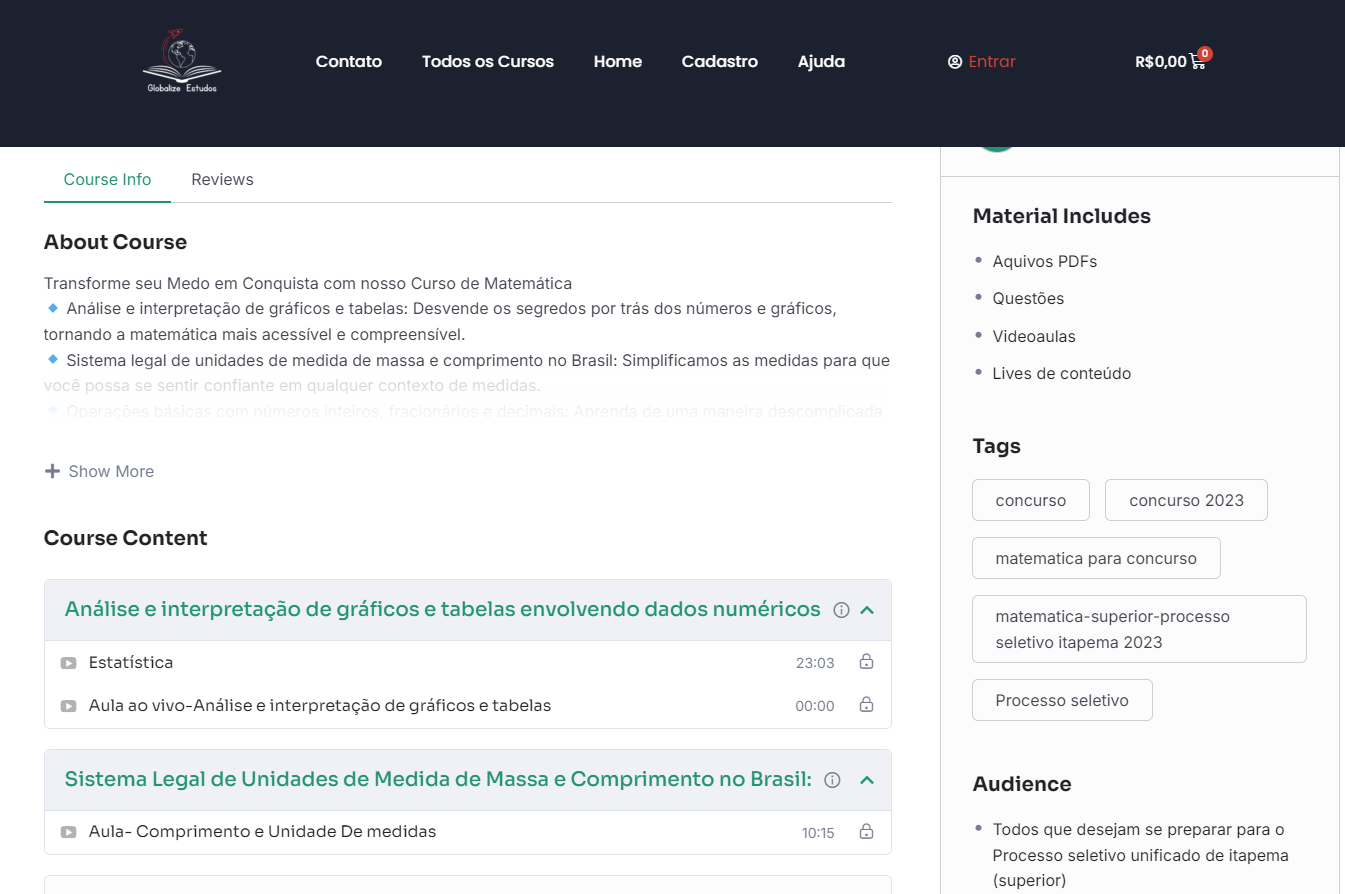The height and width of the screenshot is (894, 1345).
Task: Click the lock icon on Estatística row
Action: point(866,662)
